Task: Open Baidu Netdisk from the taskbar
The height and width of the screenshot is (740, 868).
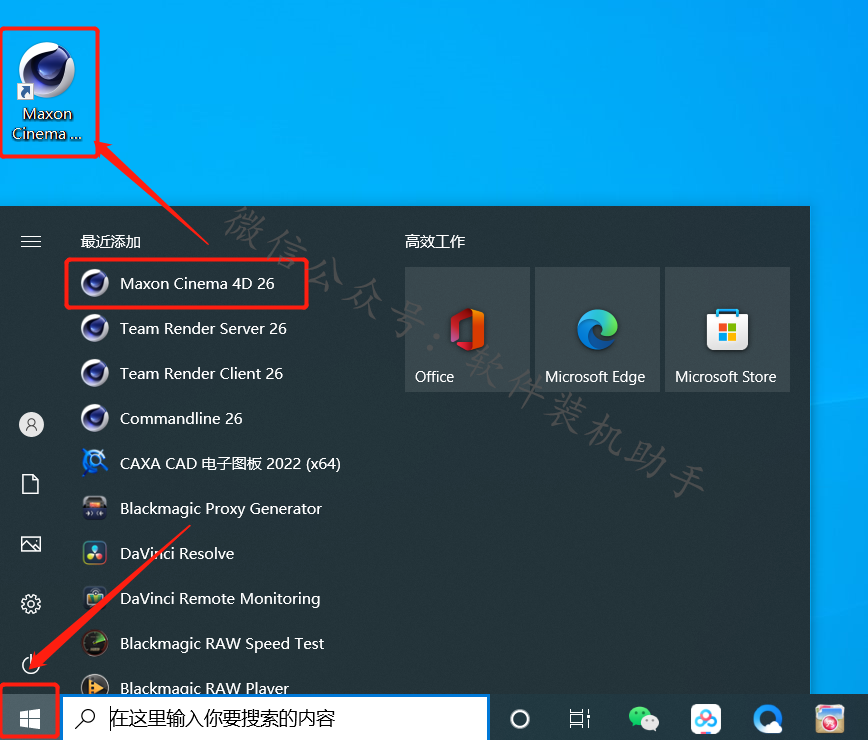Action: [x=706, y=719]
